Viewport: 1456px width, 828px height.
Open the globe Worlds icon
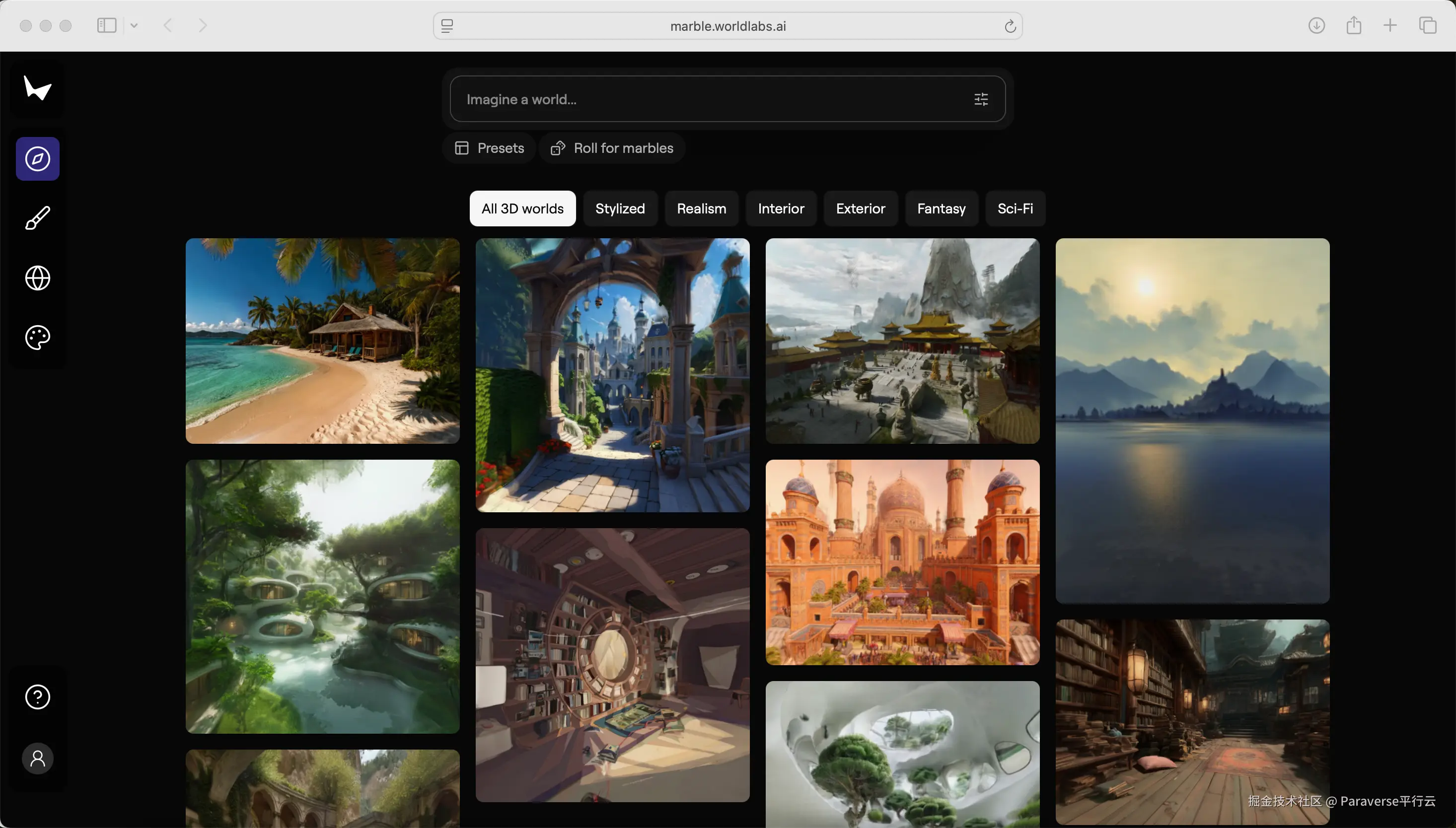[38, 278]
